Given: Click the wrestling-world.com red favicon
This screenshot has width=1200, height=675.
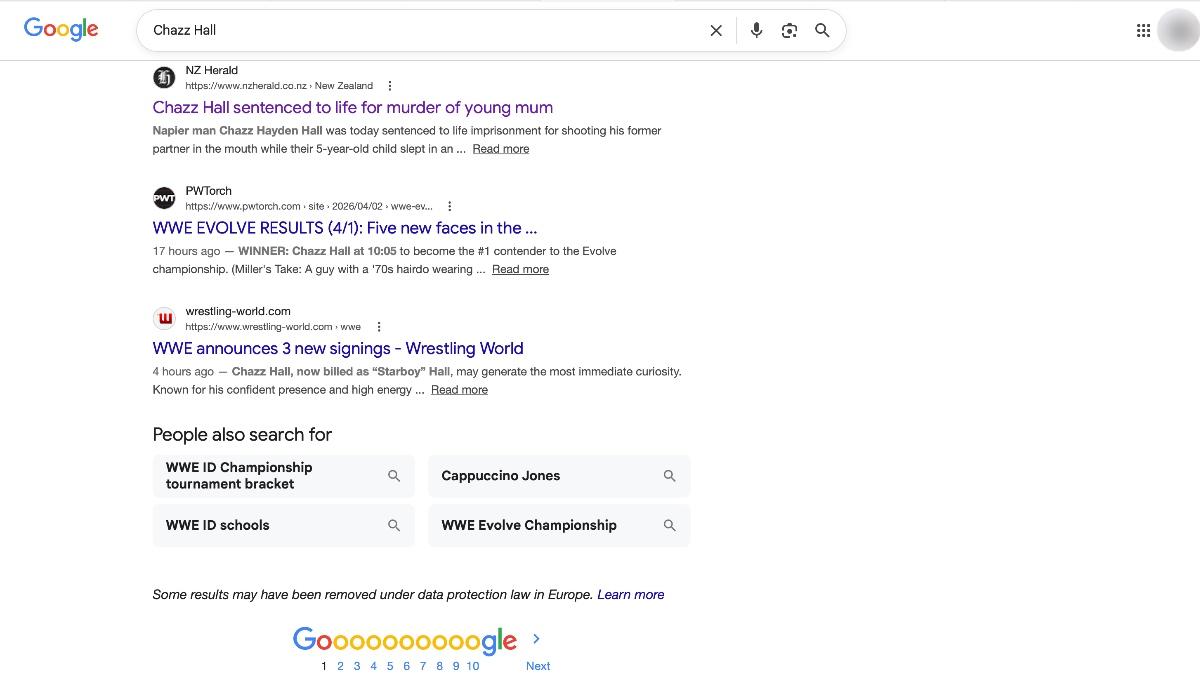Looking at the screenshot, I should click(164, 318).
